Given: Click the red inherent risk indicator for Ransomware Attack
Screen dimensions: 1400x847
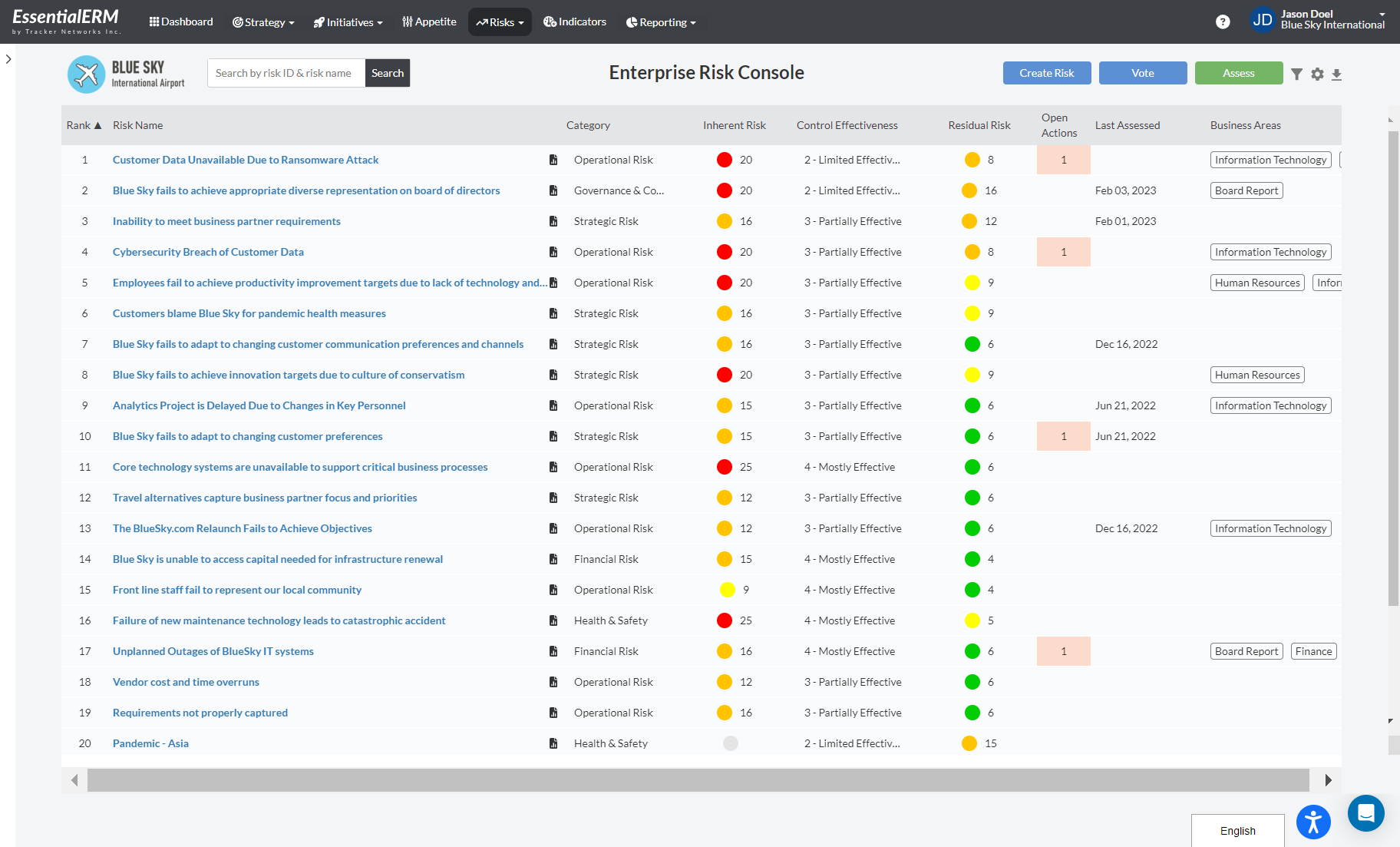Looking at the screenshot, I should click(724, 160).
